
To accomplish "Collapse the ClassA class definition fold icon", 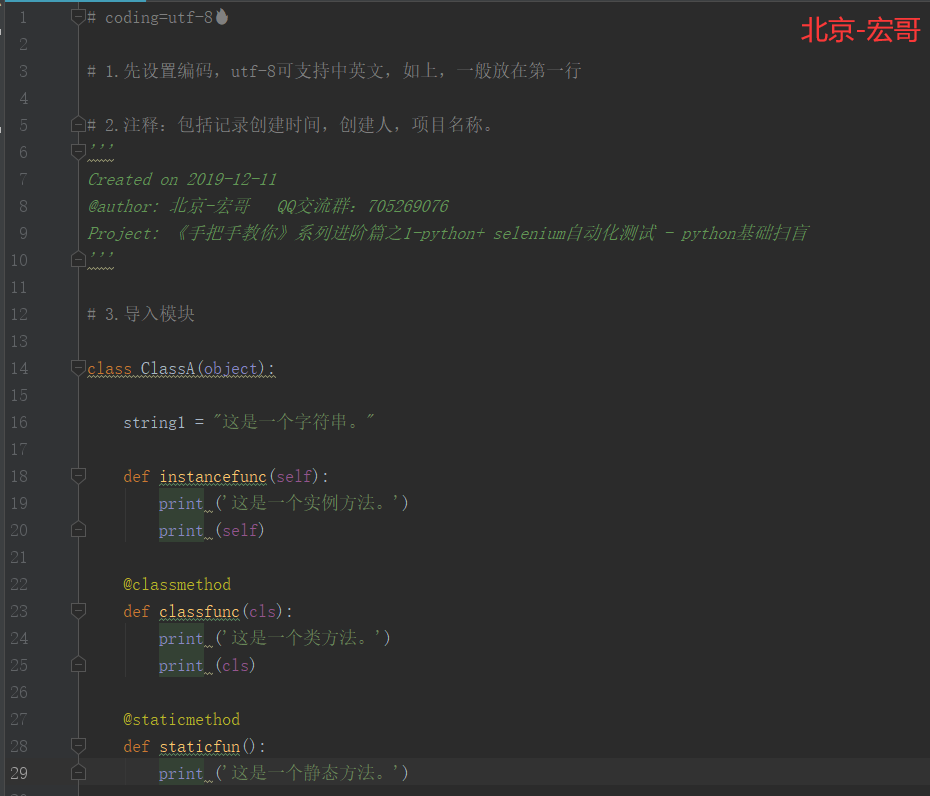I will (78, 368).
